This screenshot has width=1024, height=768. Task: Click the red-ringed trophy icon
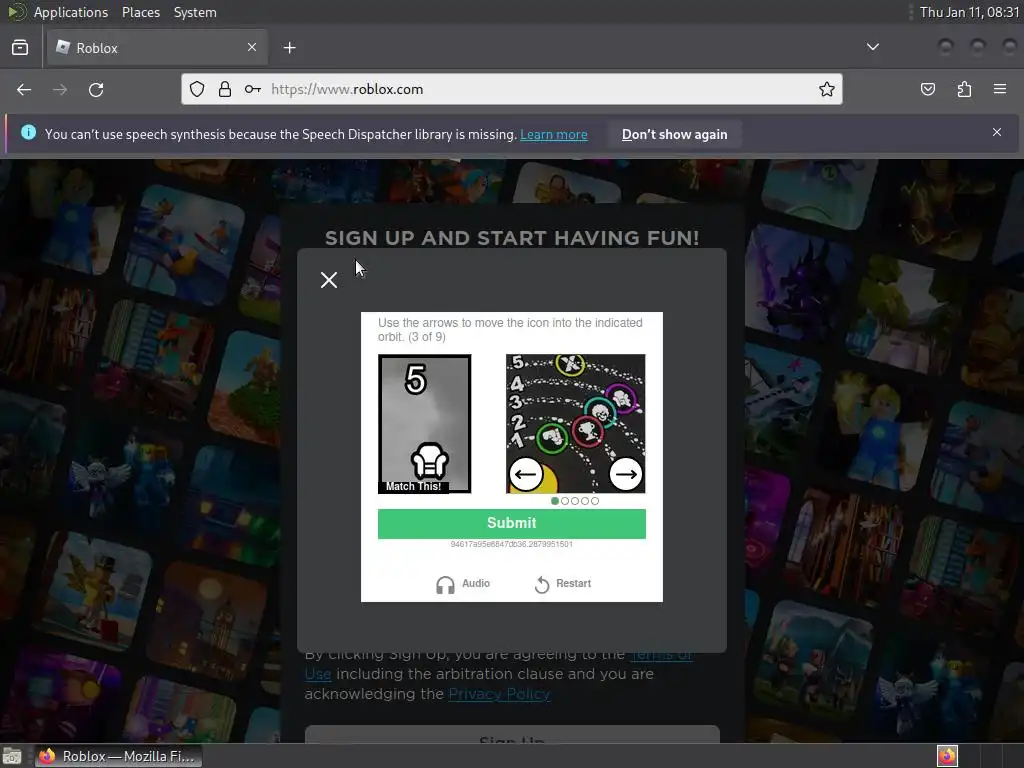coord(587,432)
